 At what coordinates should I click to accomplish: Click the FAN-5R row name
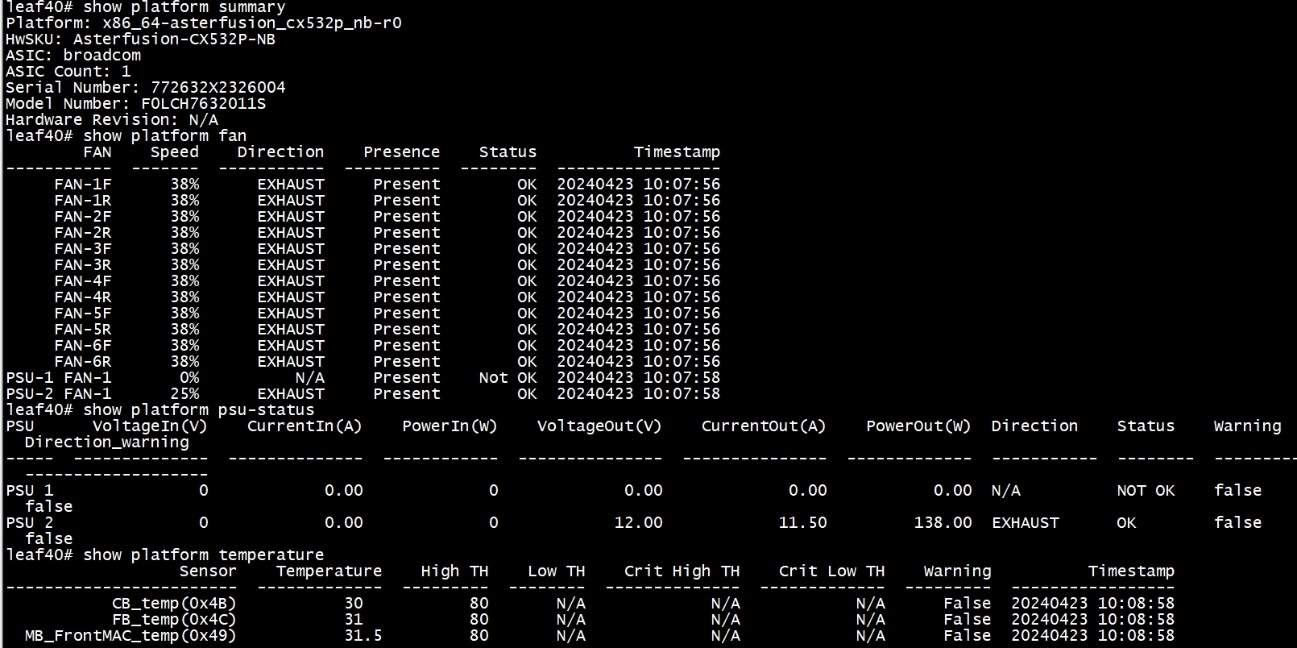(x=83, y=329)
